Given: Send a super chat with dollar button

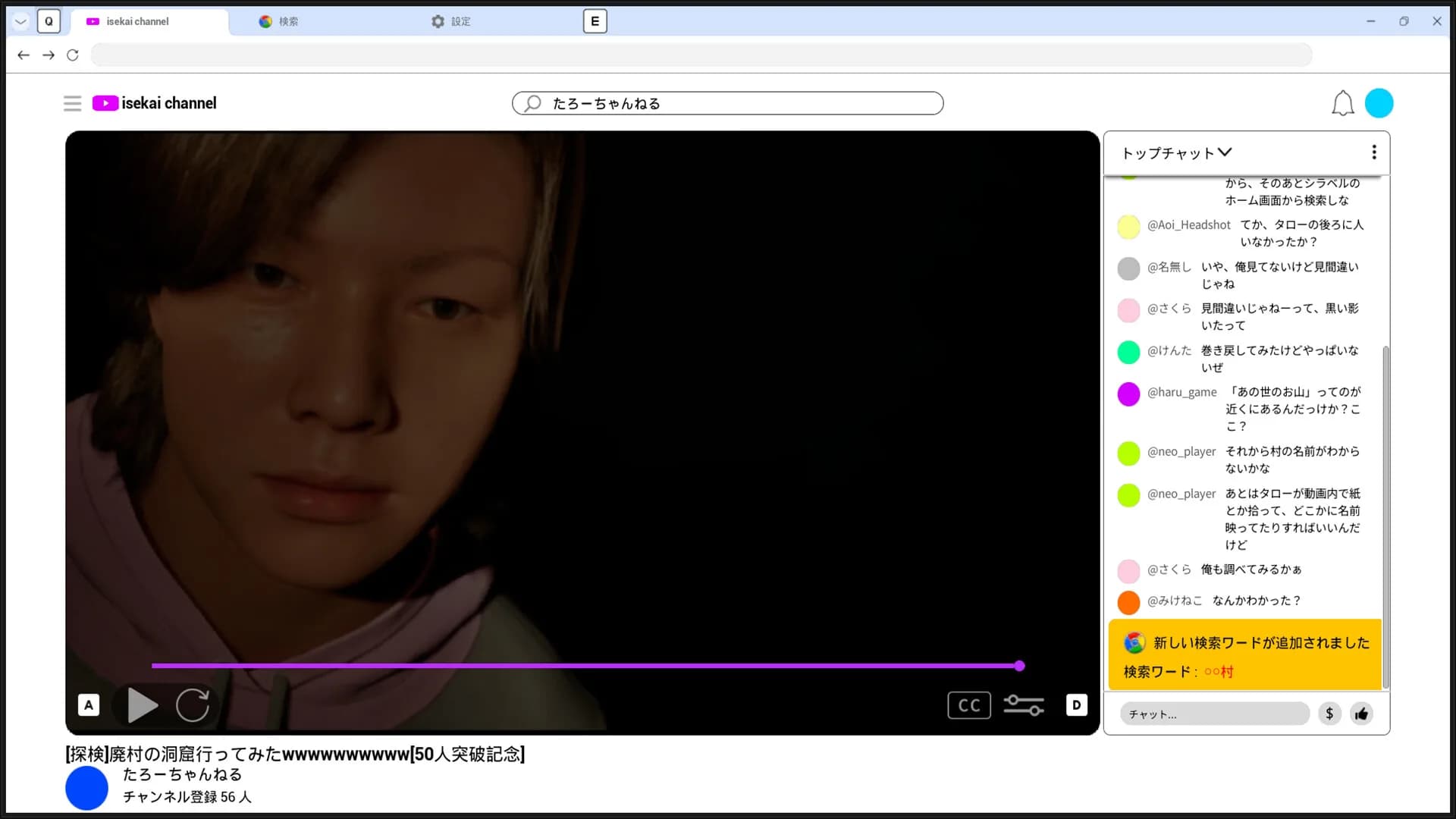Looking at the screenshot, I should point(1329,714).
